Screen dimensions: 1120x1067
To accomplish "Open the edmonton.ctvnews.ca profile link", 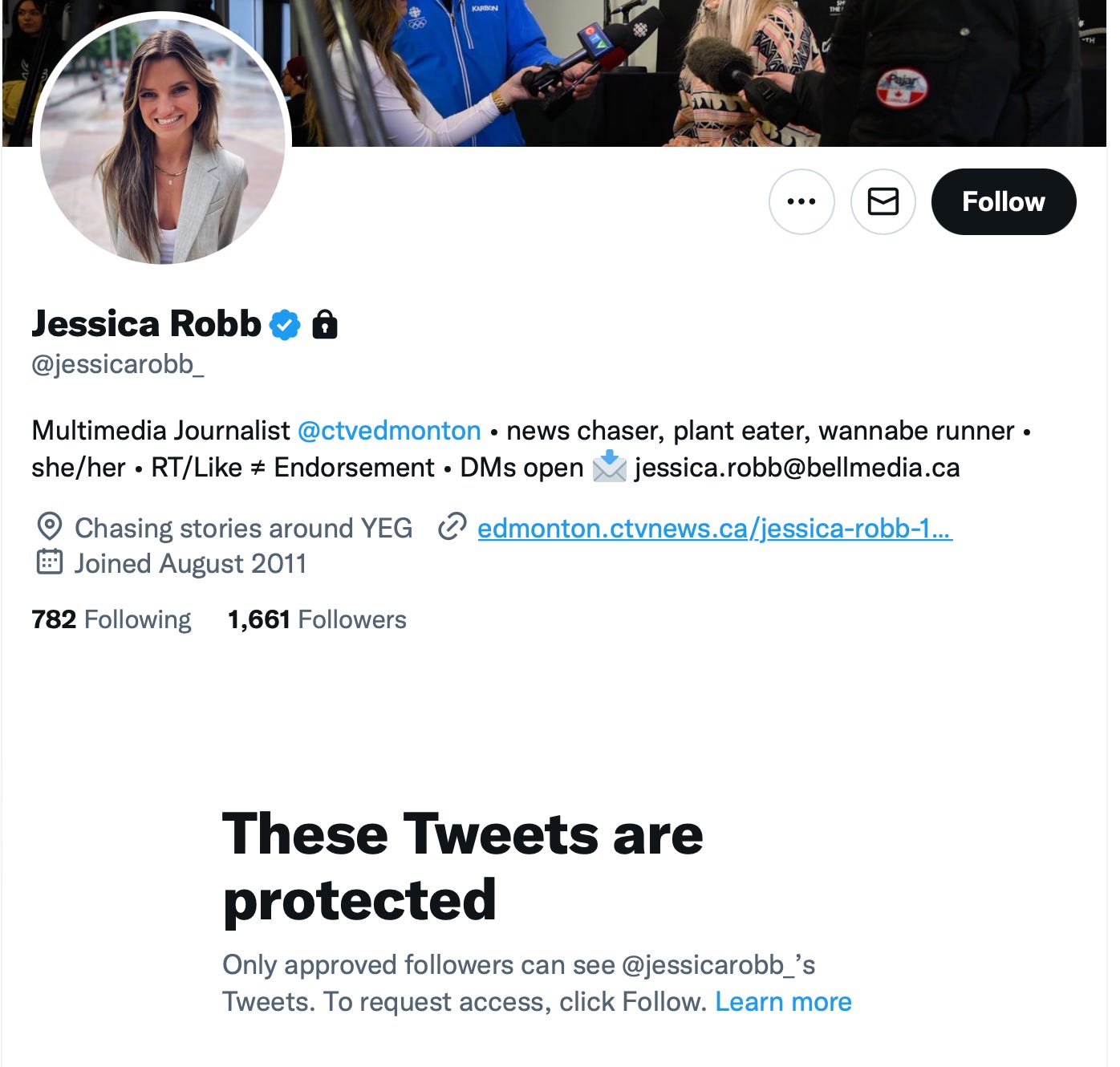I will click(x=715, y=528).
